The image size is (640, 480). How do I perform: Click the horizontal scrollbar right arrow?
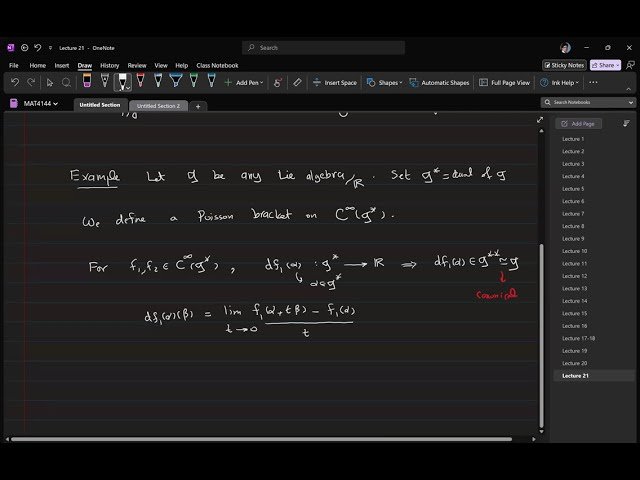coord(534,439)
